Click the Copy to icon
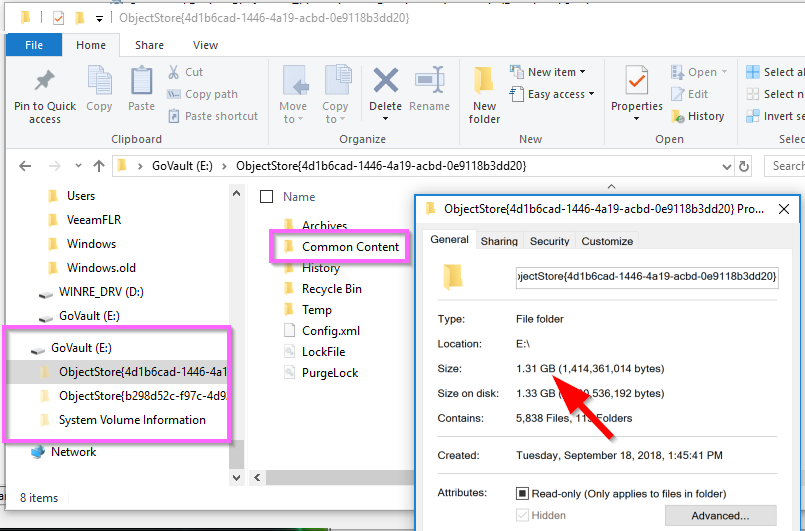This screenshot has height=531, width=805. point(337,81)
